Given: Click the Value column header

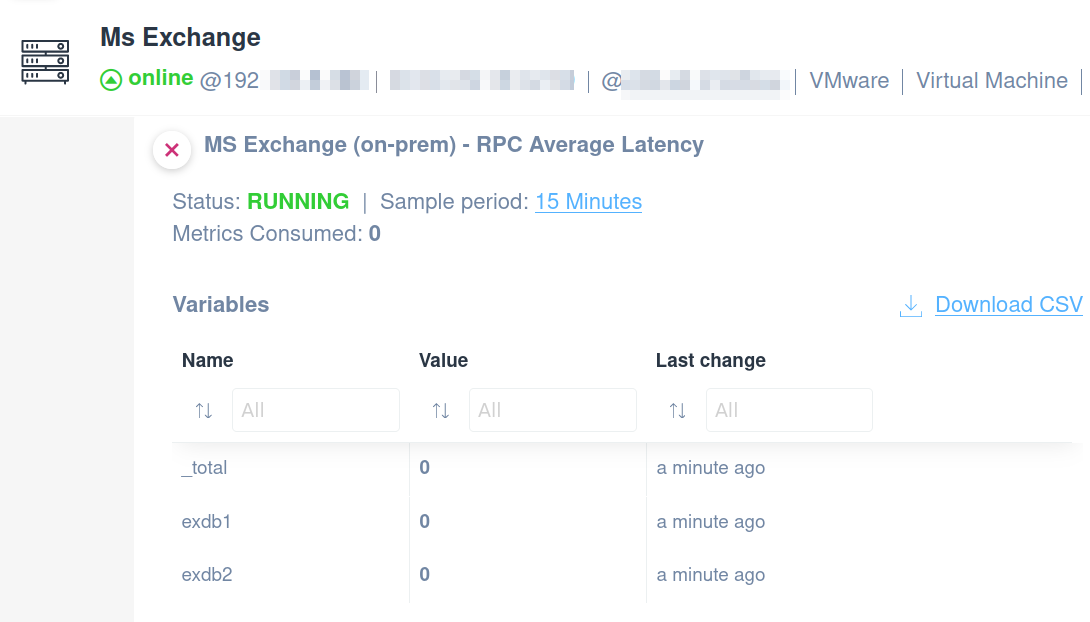Looking at the screenshot, I should (x=444, y=360).
